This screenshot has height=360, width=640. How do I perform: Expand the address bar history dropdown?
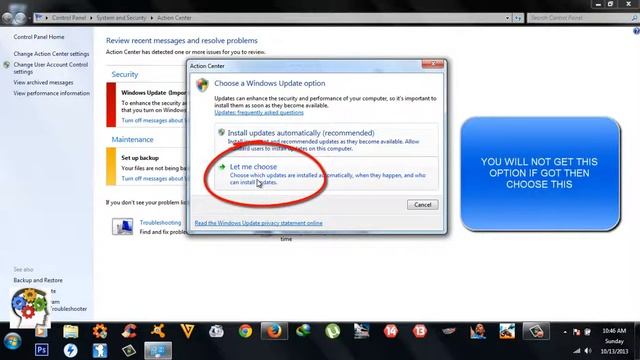[x=507, y=18]
